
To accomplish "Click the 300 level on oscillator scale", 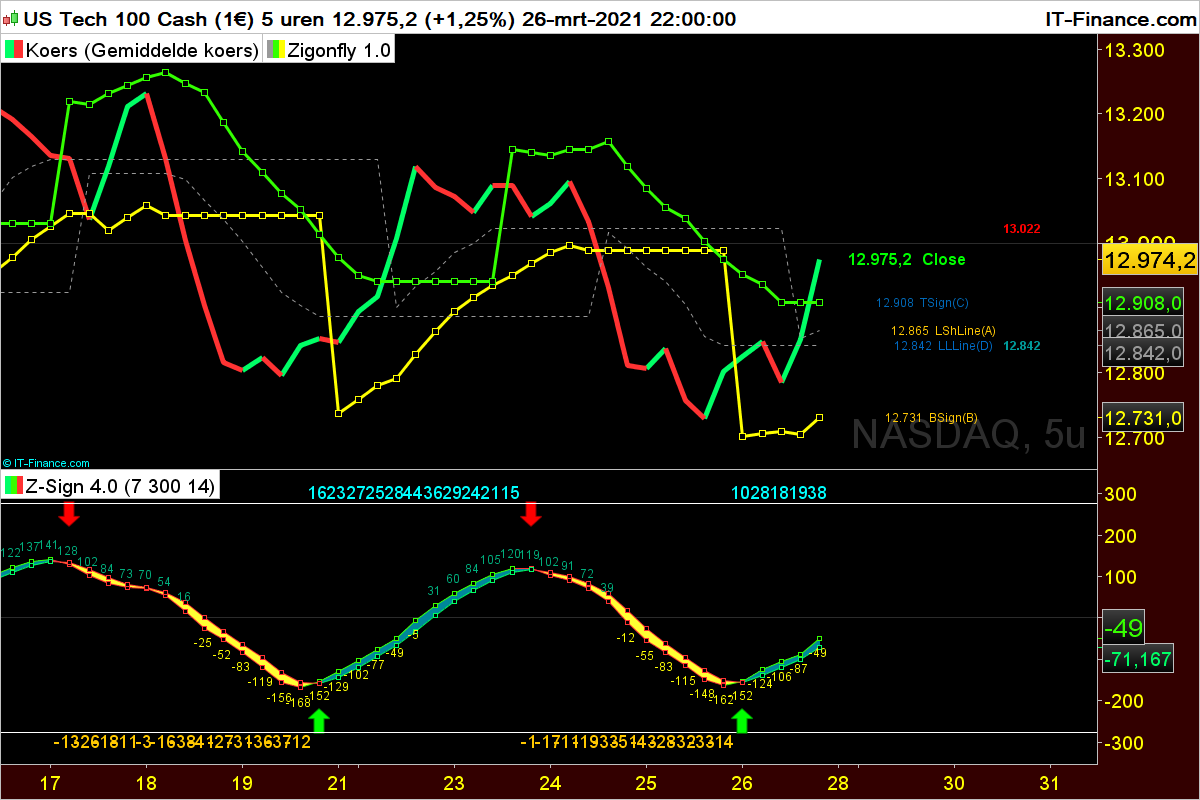I will coord(1118,494).
